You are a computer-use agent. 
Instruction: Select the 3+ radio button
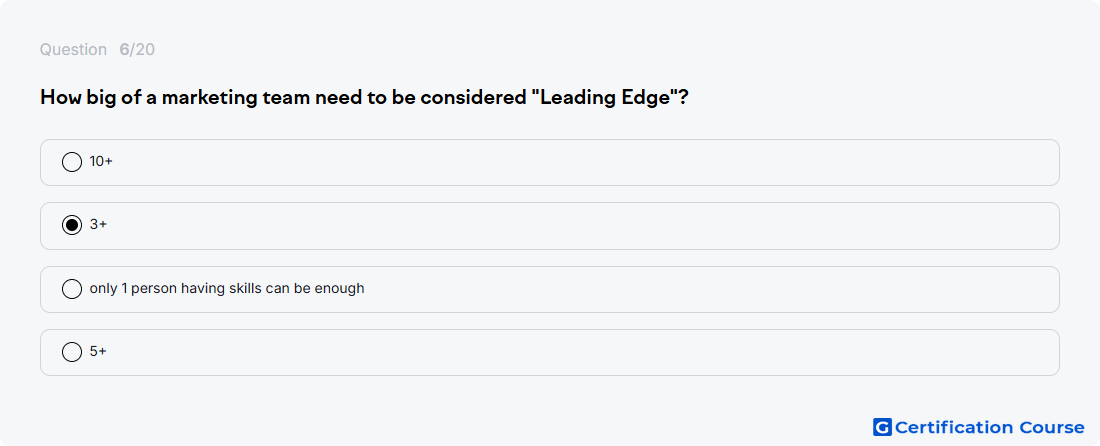pyautogui.click(x=72, y=225)
